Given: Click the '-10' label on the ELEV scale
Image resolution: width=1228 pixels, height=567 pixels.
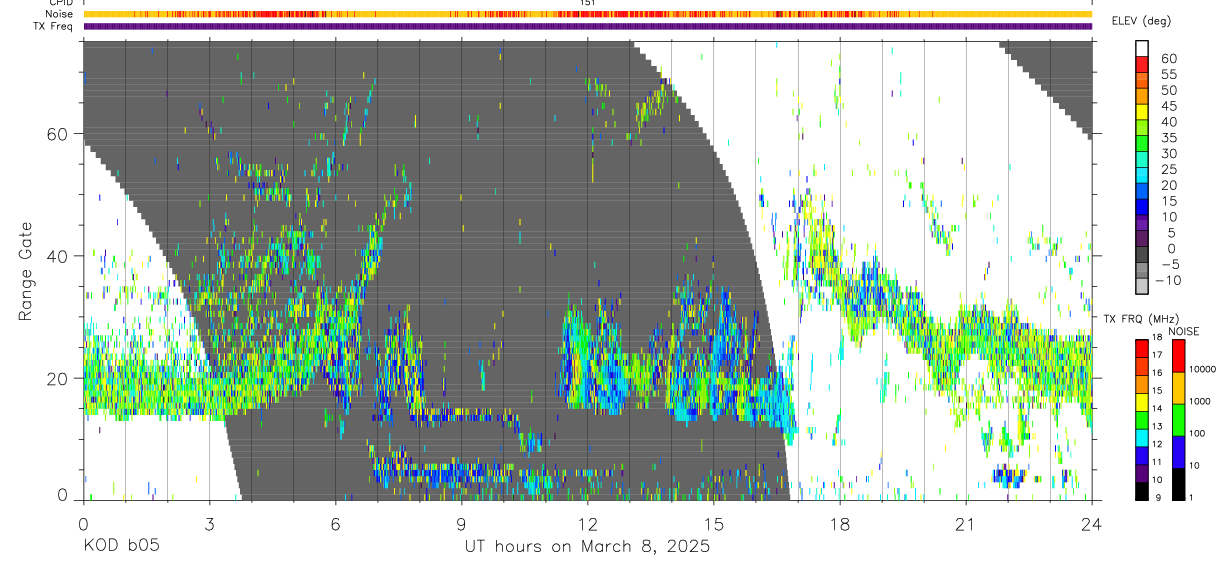Looking at the screenshot, I should tap(1168, 280).
